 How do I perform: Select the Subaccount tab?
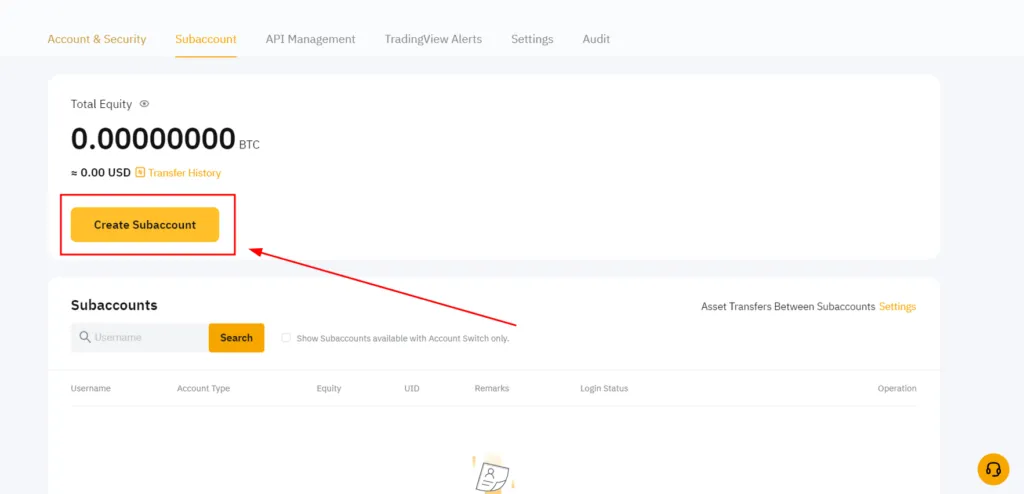206,39
